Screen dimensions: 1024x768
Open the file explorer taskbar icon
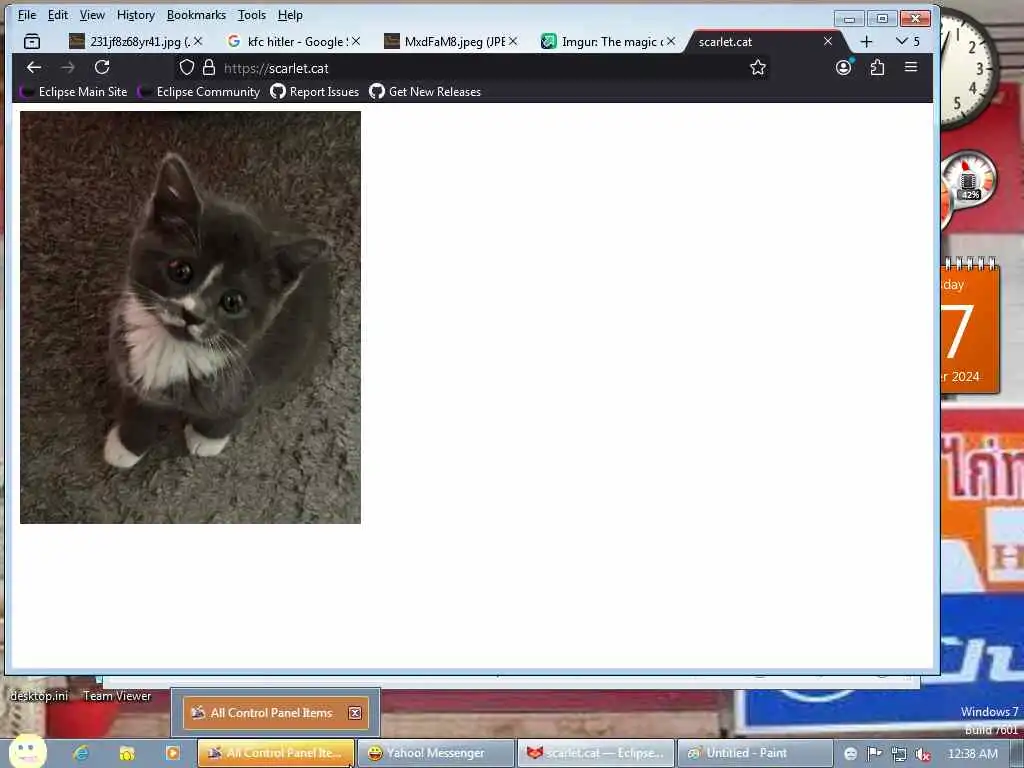(x=127, y=753)
